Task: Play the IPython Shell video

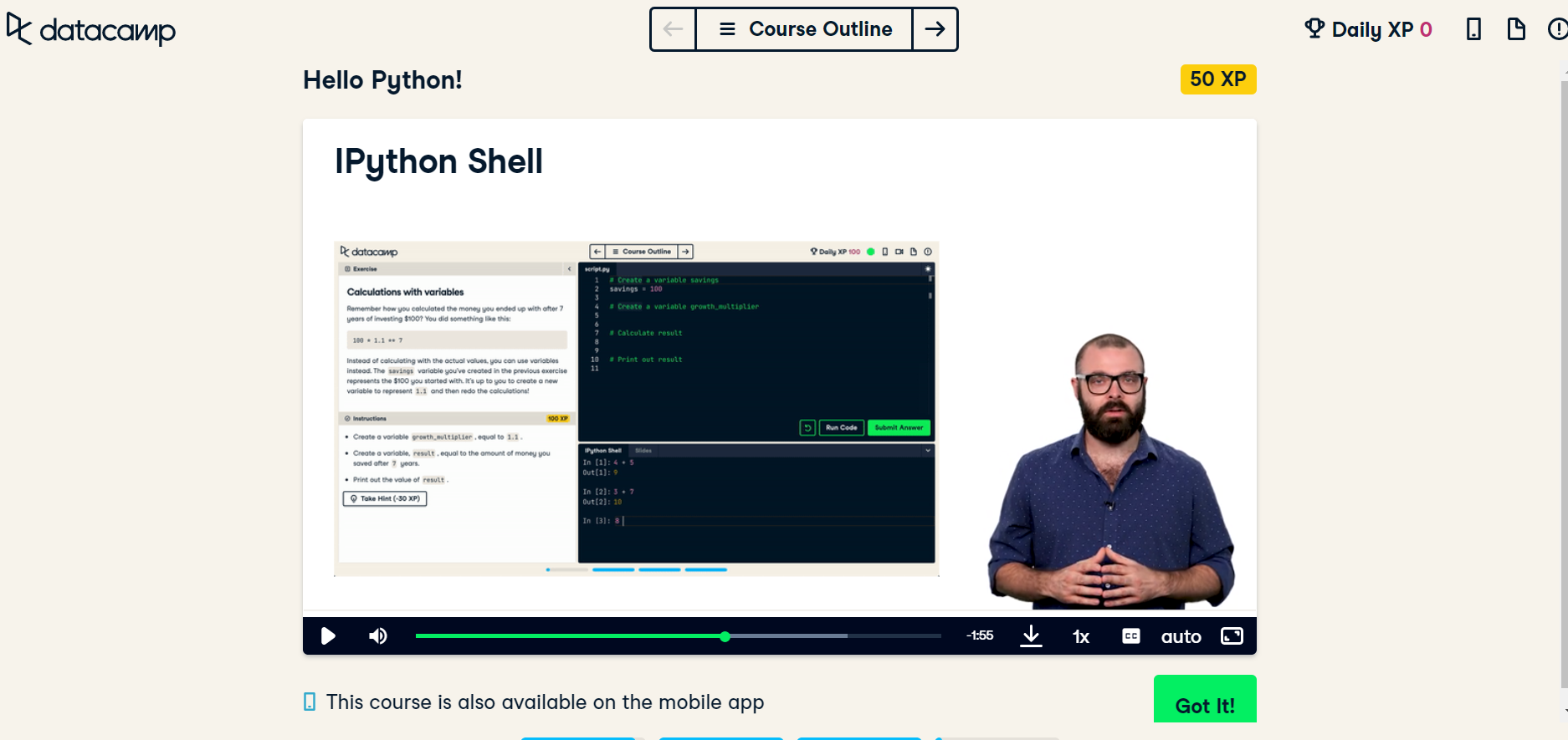Action: pyautogui.click(x=328, y=636)
